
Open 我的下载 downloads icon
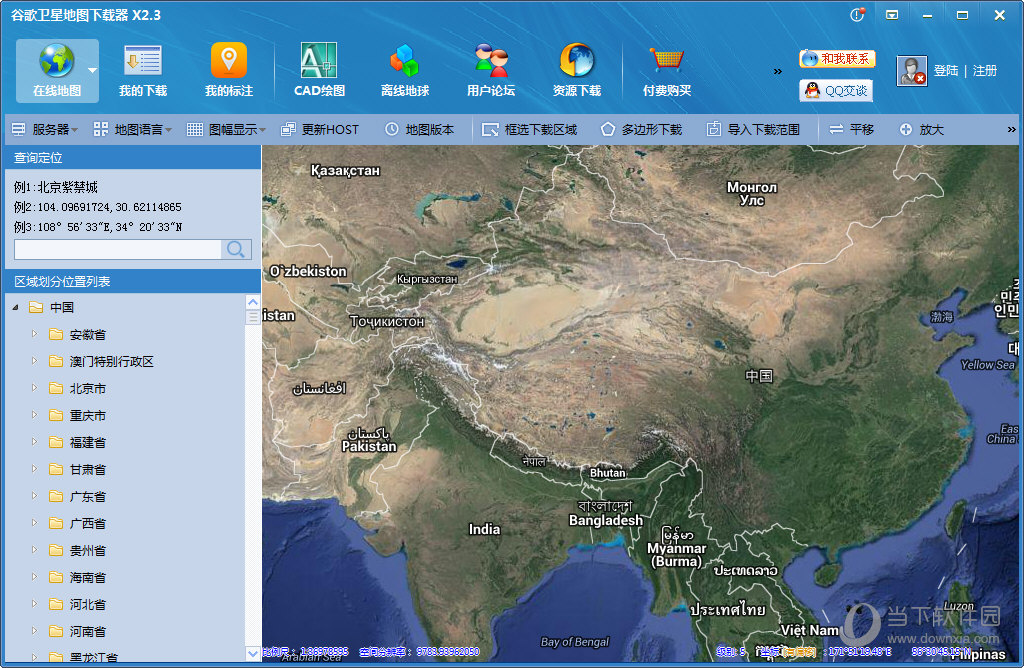pyautogui.click(x=143, y=71)
